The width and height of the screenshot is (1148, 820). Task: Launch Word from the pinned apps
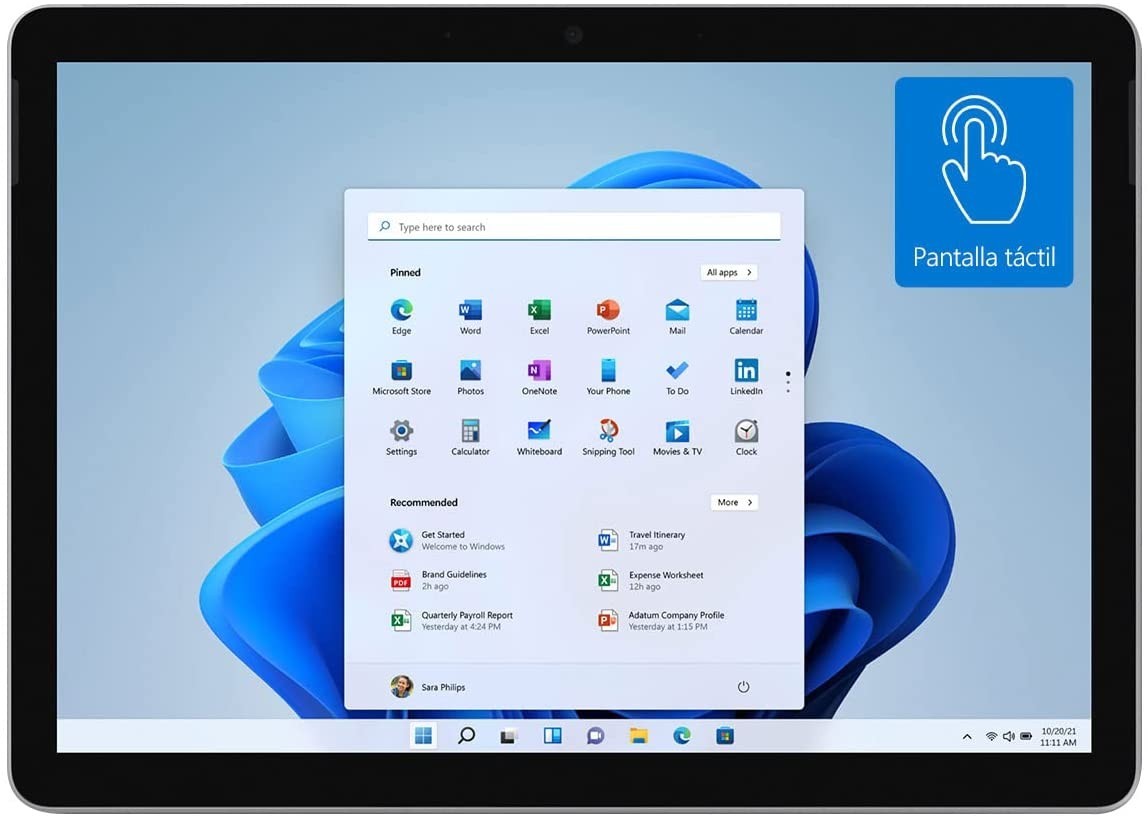click(x=470, y=316)
